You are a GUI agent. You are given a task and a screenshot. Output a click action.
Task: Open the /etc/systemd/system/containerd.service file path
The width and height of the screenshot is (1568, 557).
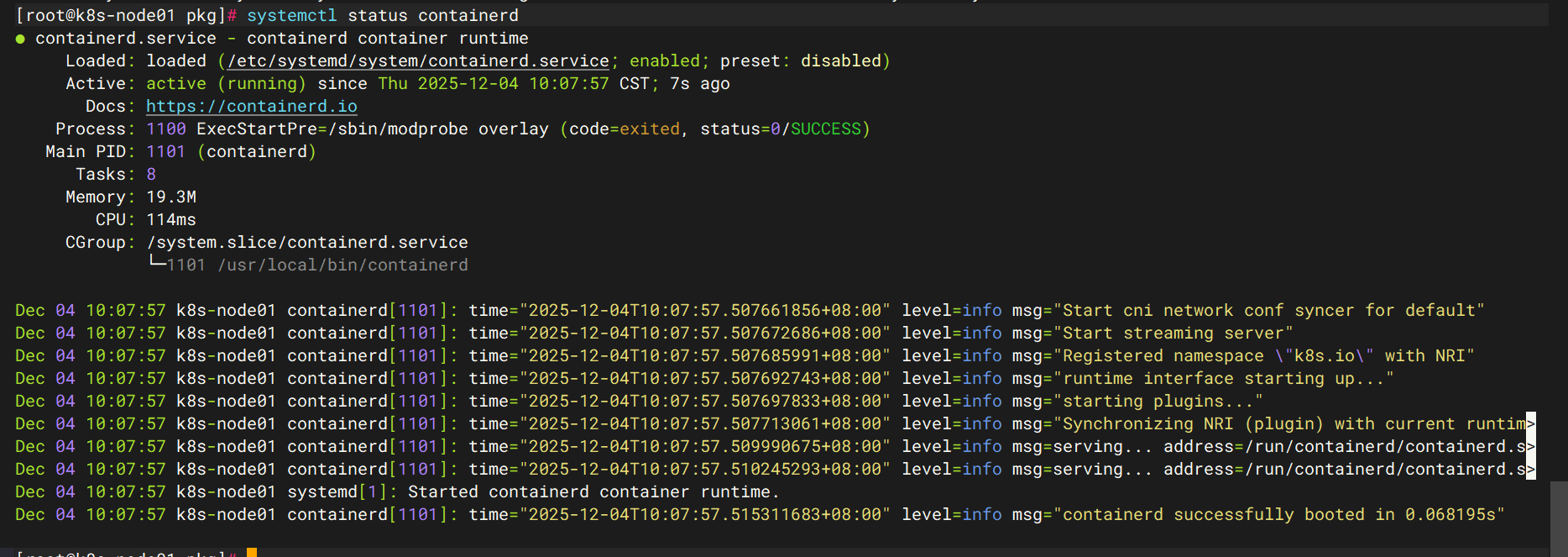coord(418,61)
